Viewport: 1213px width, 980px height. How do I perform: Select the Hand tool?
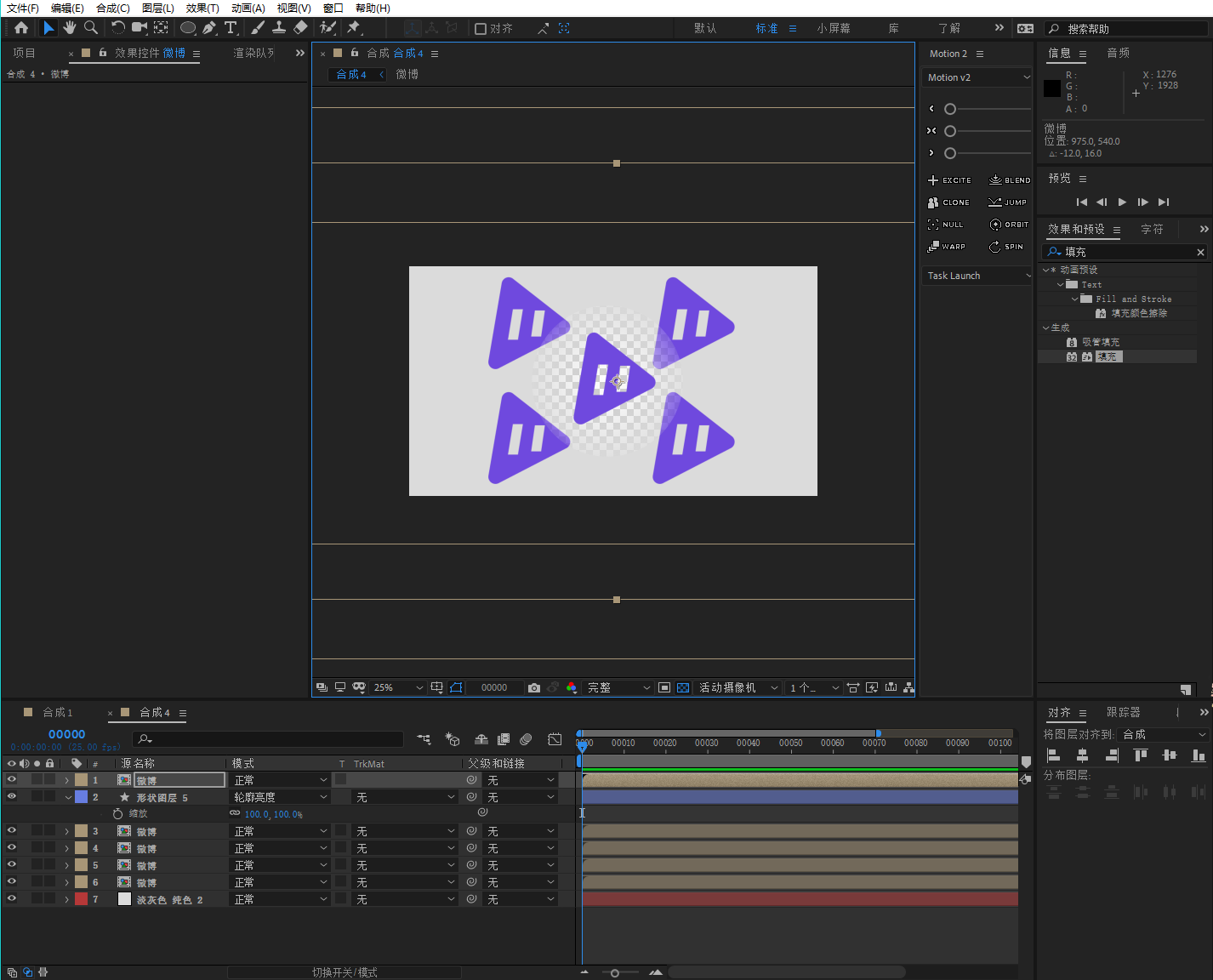(70, 28)
